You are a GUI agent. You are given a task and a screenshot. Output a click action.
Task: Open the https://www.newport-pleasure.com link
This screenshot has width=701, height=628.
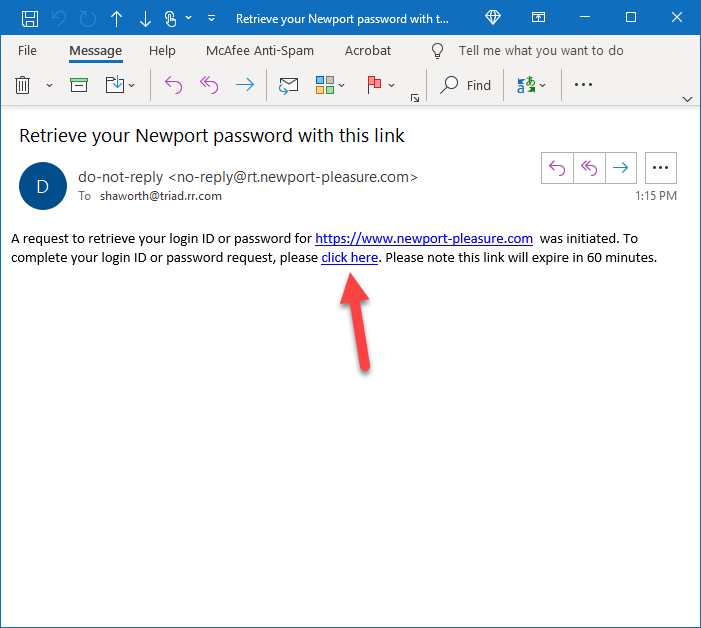click(x=424, y=239)
